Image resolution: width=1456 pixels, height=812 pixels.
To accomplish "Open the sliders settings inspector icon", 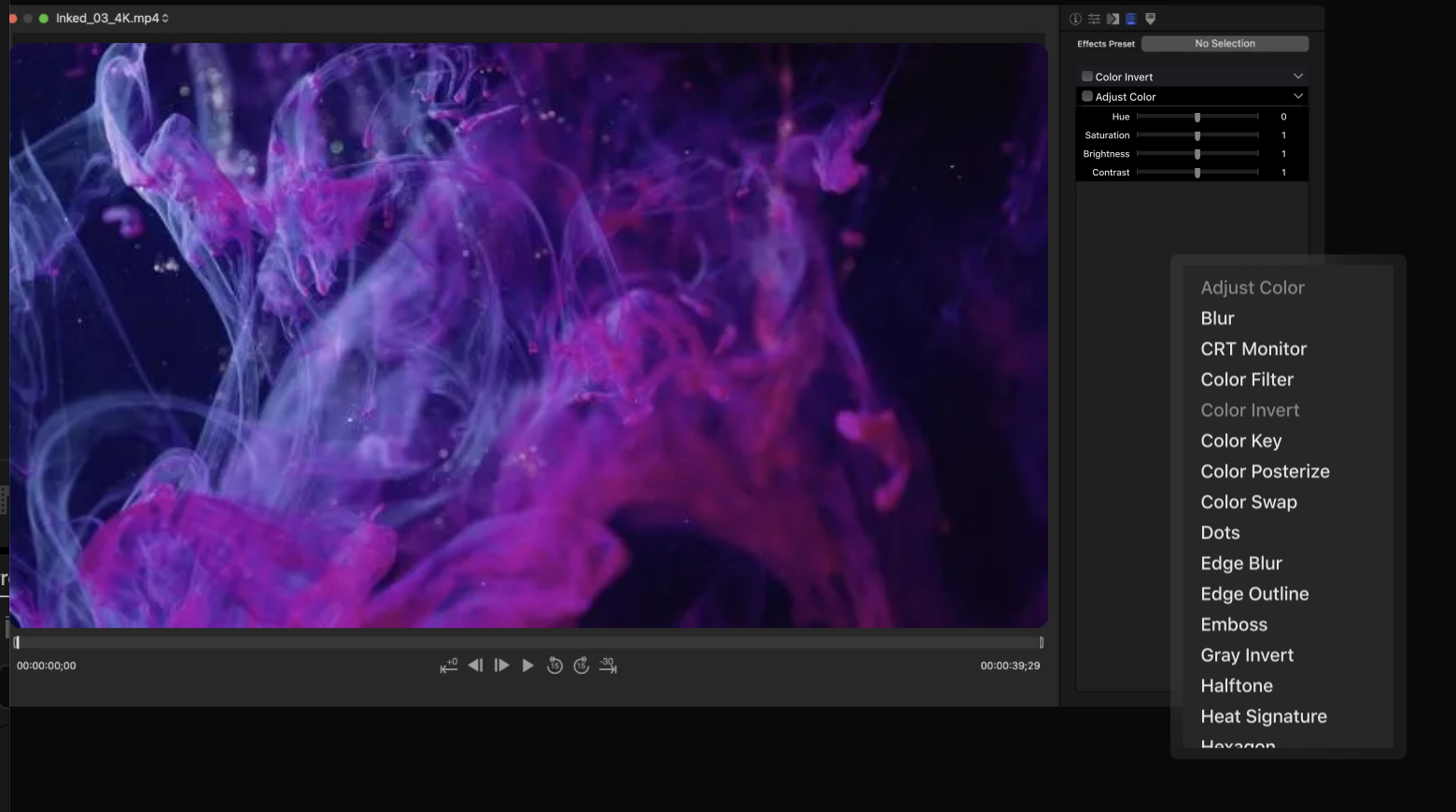I will (1094, 19).
